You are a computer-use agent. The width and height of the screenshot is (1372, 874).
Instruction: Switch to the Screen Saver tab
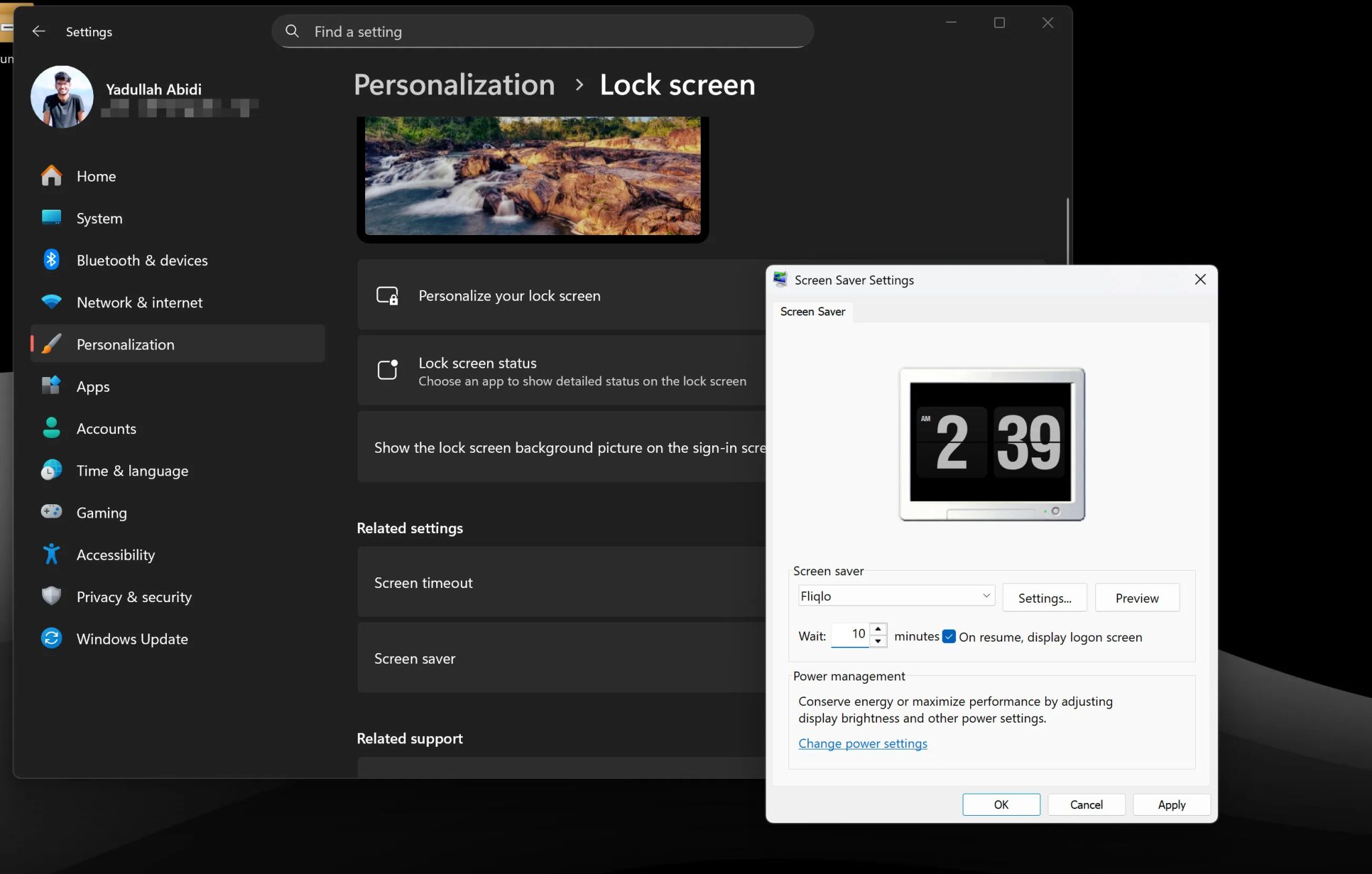[812, 311]
